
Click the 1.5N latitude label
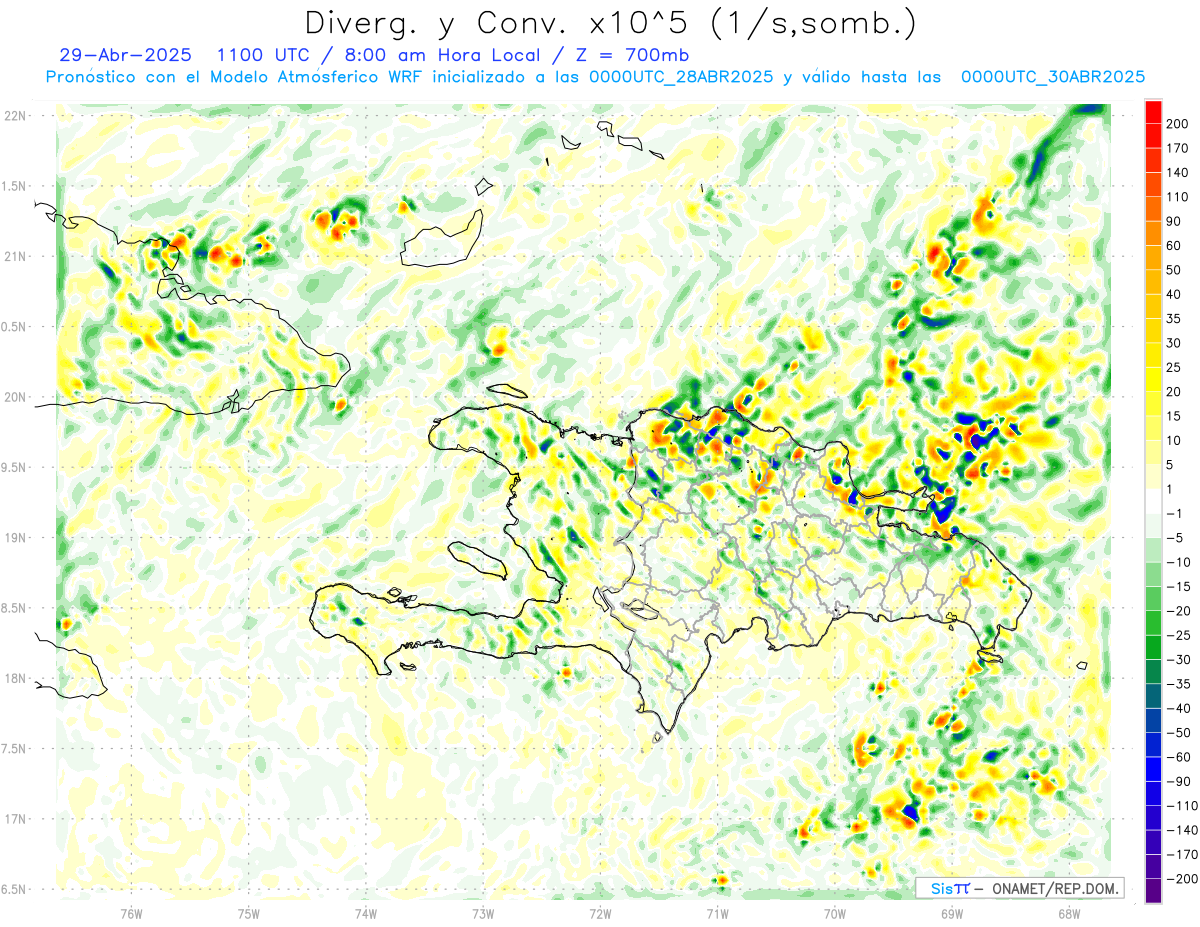click(x=14, y=187)
